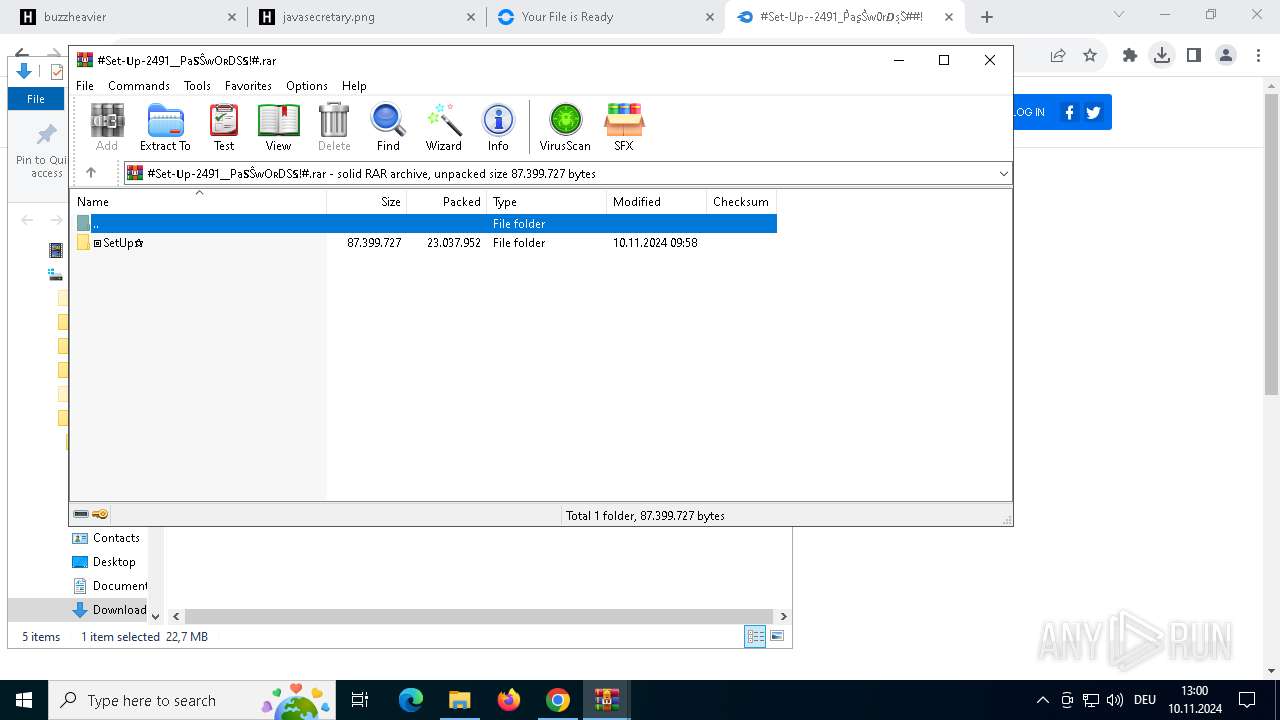Click the share page icon in Chrome
Image resolution: width=1280 pixels, height=720 pixels.
pyautogui.click(x=1058, y=56)
